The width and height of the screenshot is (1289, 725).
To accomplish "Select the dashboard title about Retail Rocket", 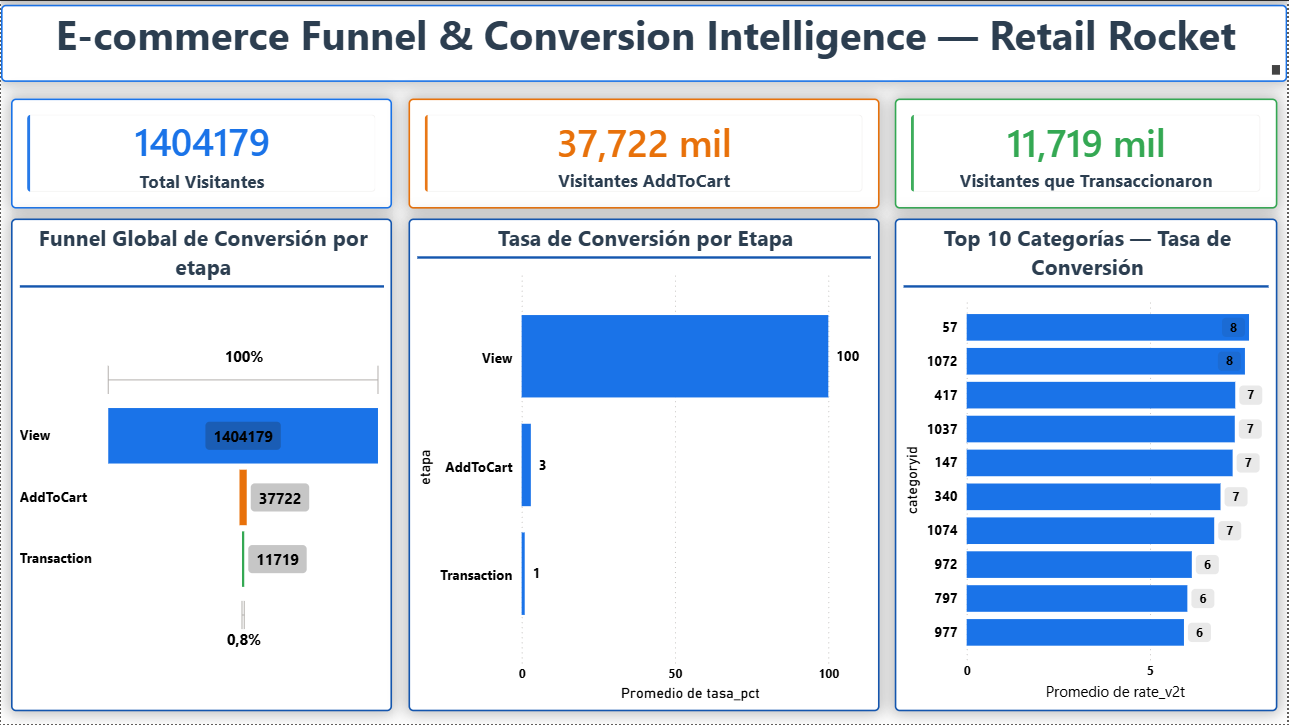I will pos(645,38).
